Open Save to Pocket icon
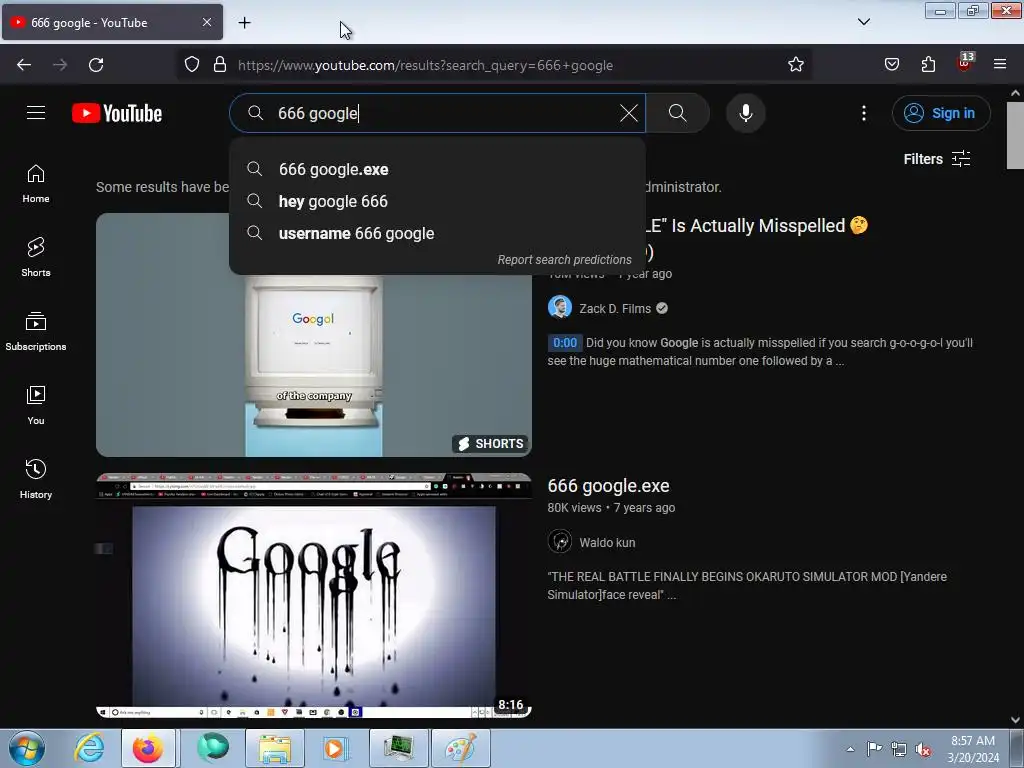The image size is (1024, 768). point(892,65)
